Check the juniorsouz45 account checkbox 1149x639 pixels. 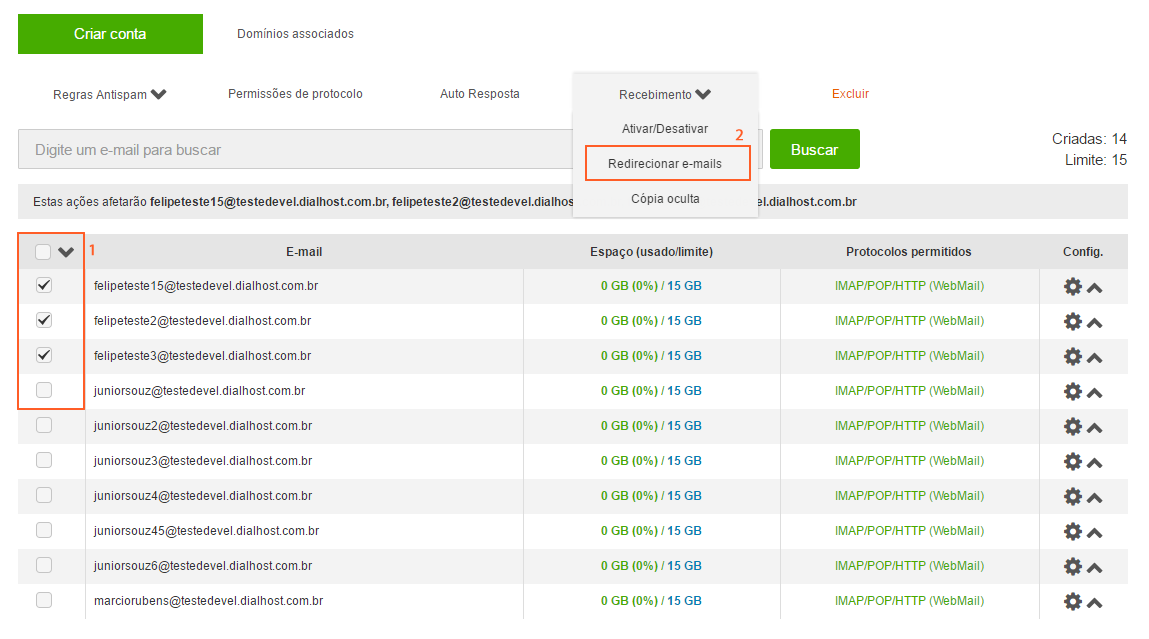[44, 530]
